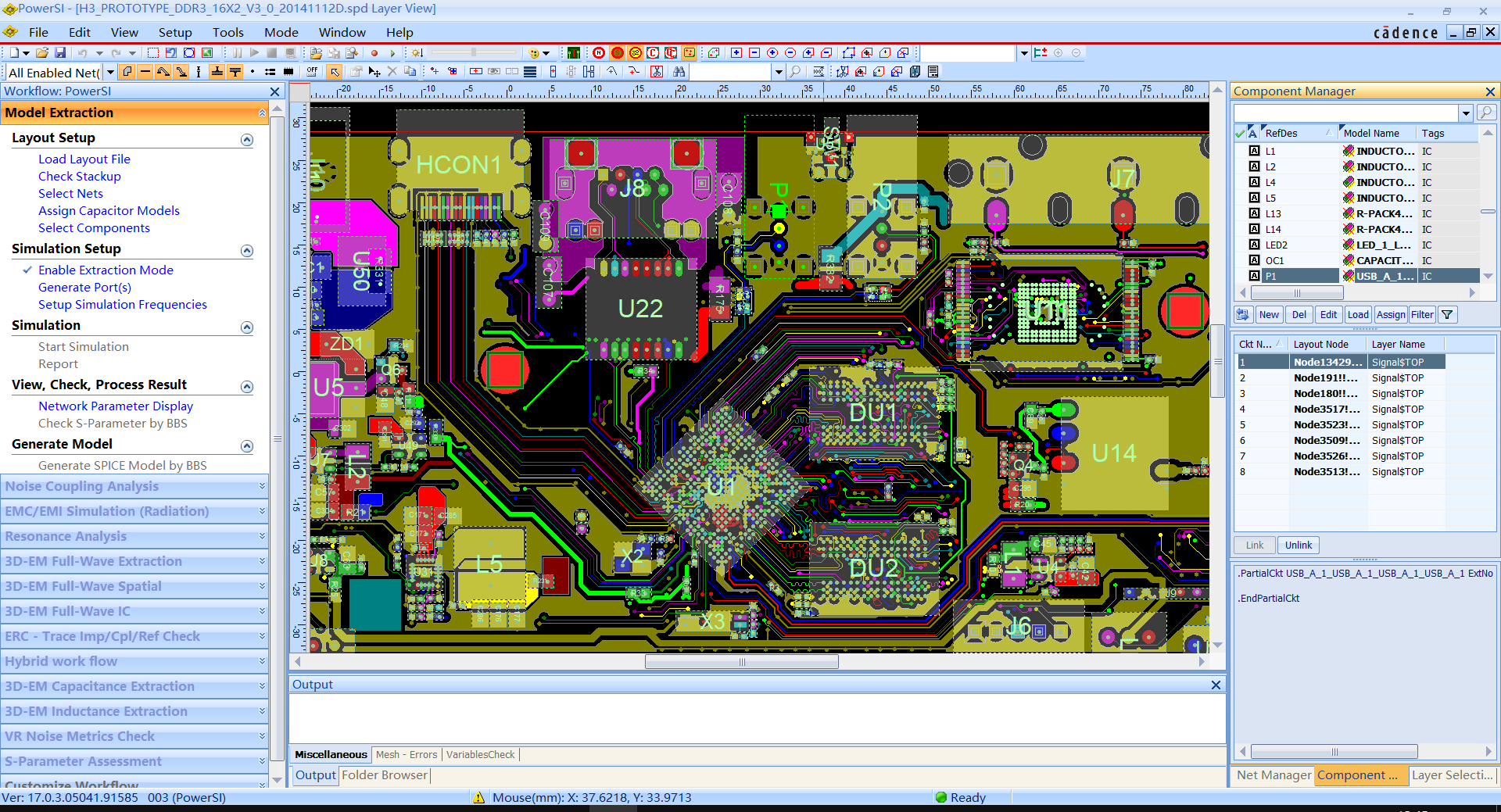Viewport: 1501px width, 812px height.
Task: Click the magnifier search icon in Component Manager
Action: (1486, 113)
